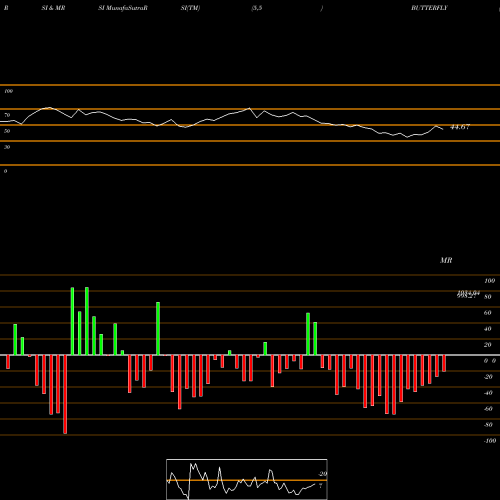The height and width of the screenshot is (500, 500).
Task: Click the MR panel title label
Action: tap(446, 260)
